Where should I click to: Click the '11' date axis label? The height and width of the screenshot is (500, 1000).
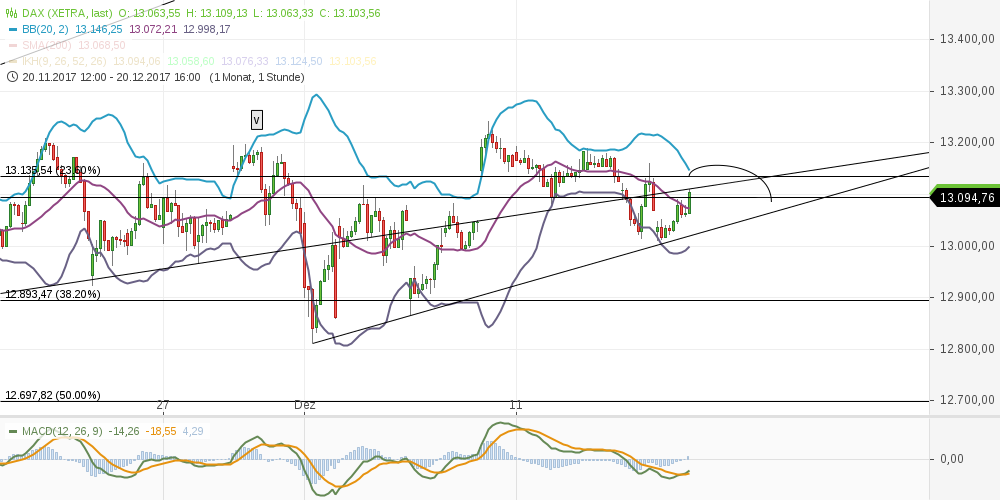(516, 405)
